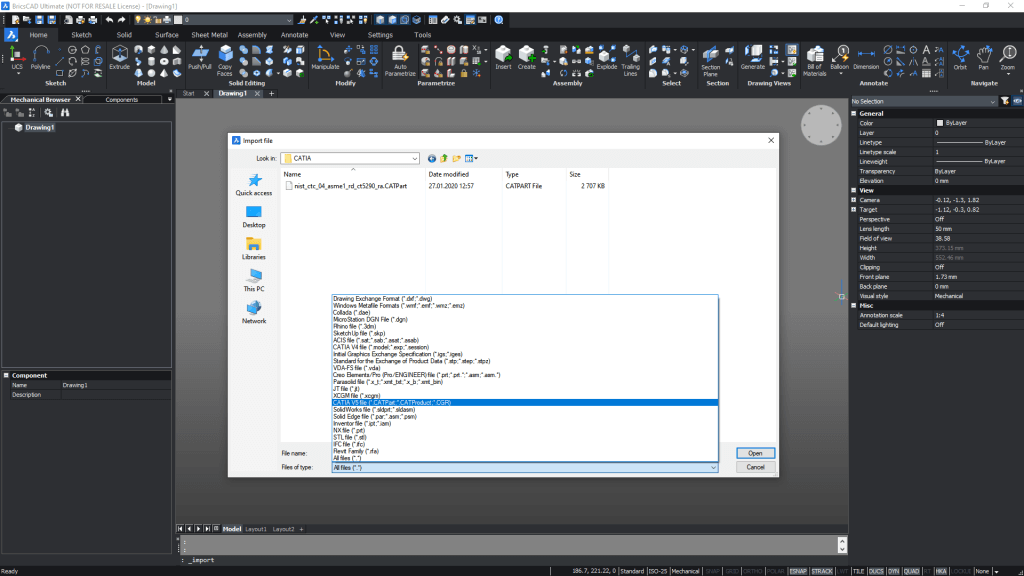Expand the Balloon tool dropdown

click(x=840, y=75)
